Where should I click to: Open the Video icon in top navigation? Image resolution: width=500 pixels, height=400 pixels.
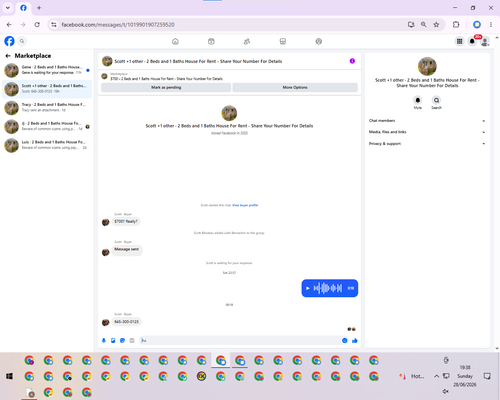tap(211, 41)
